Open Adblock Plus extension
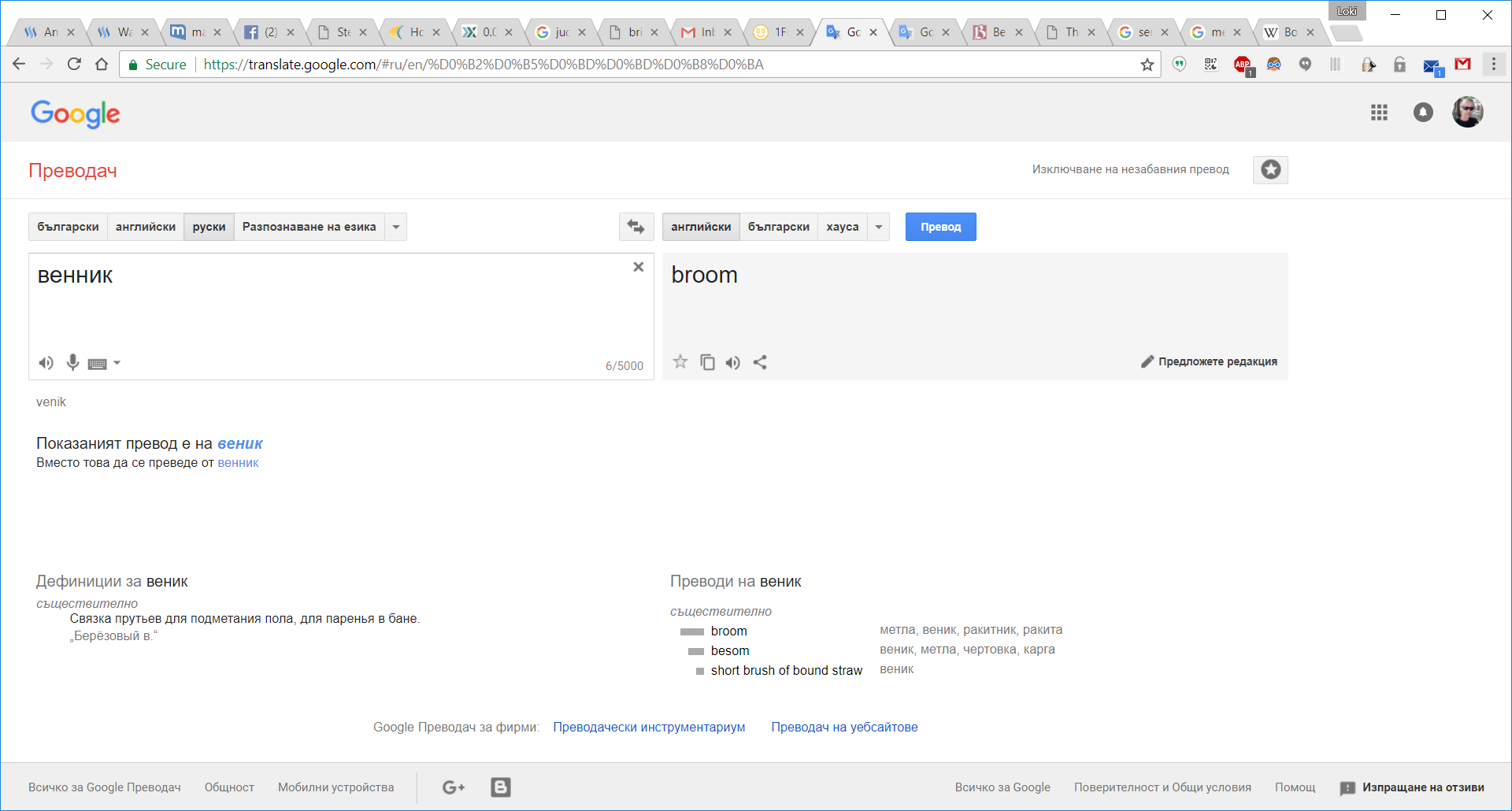Viewport: 1512px width, 811px height. (x=1243, y=65)
